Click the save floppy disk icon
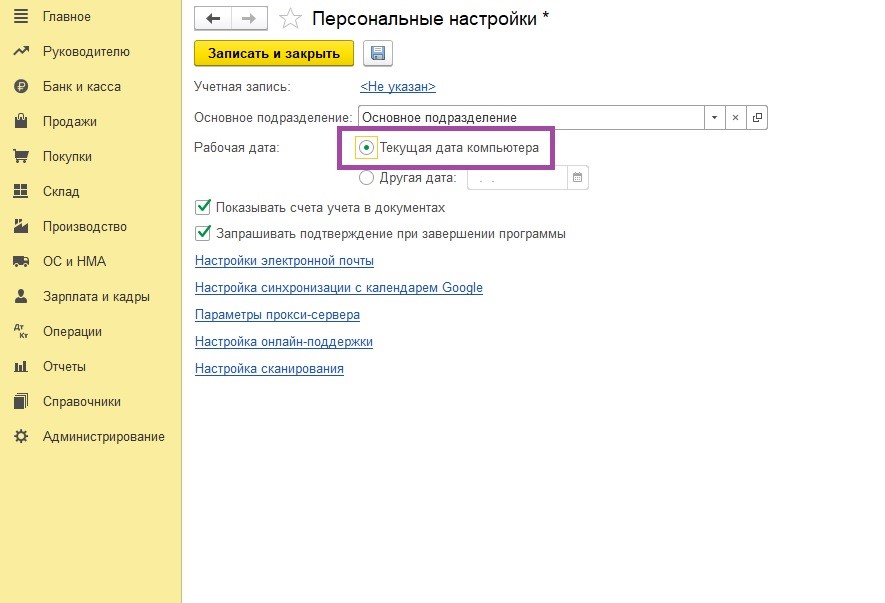This screenshot has height=603, width=885. (379, 53)
